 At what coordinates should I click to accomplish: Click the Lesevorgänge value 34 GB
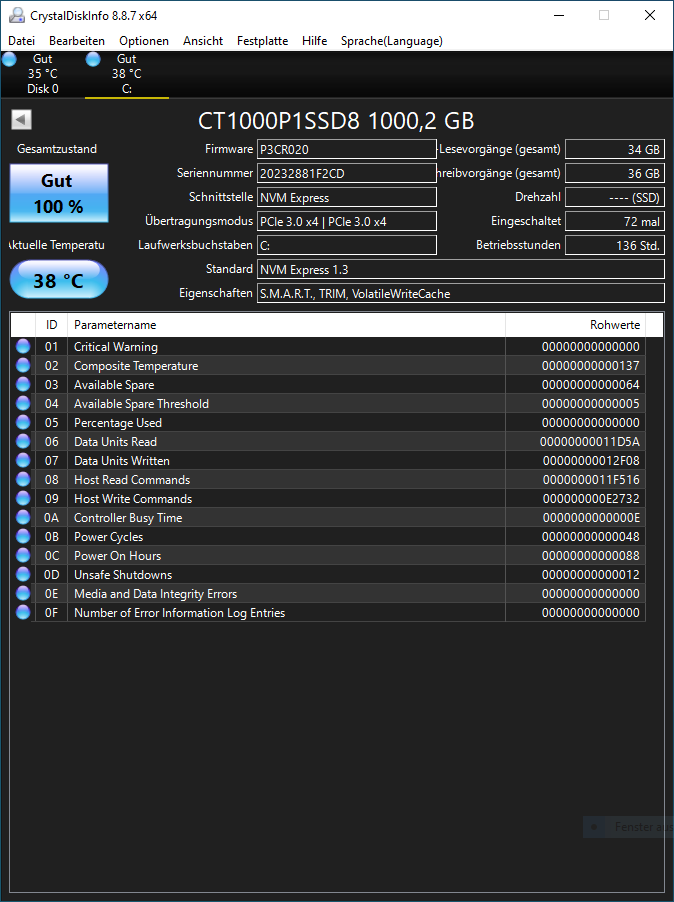tap(615, 149)
